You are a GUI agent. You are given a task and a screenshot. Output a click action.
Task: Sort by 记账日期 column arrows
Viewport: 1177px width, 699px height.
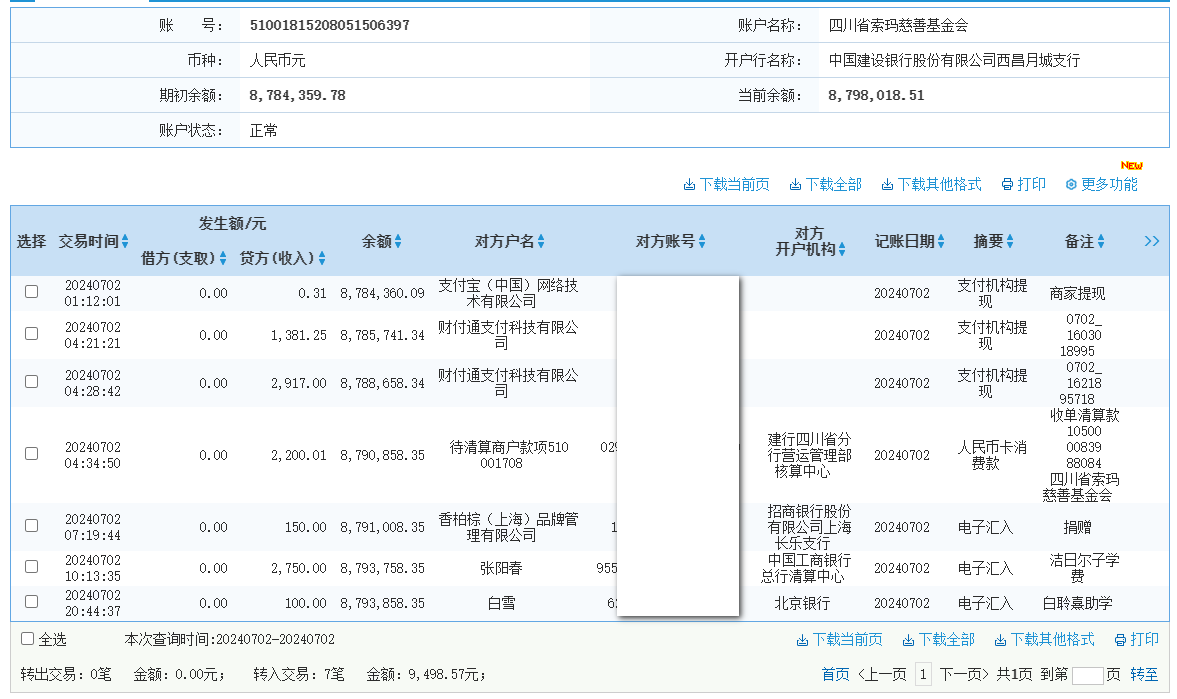[x=941, y=241]
